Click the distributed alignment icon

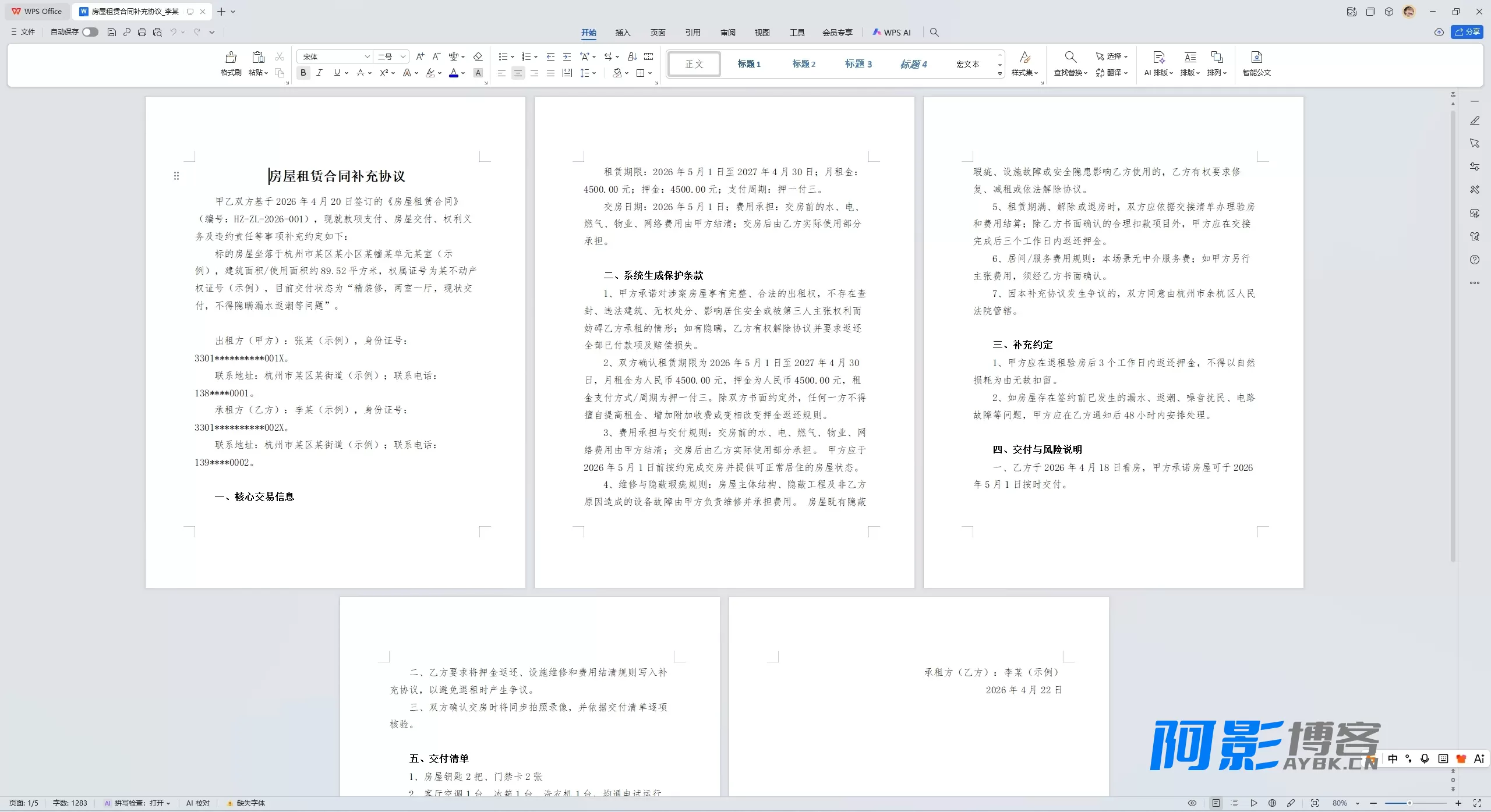tap(567, 73)
